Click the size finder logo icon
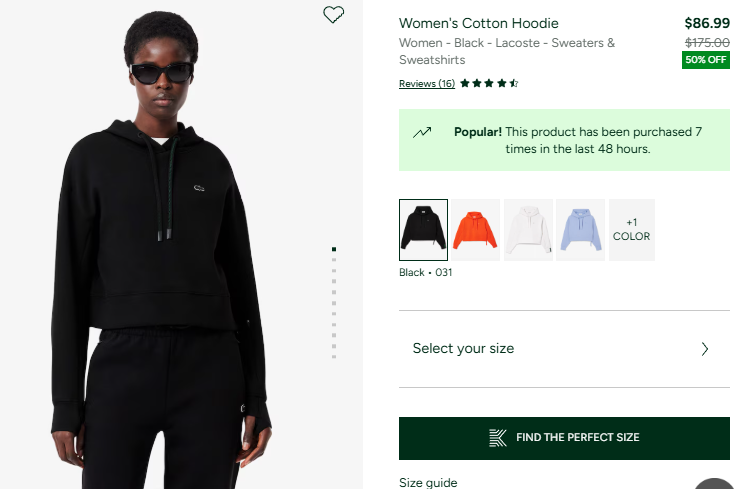Viewport: 741px width, 489px height. pyautogui.click(x=498, y=437)
